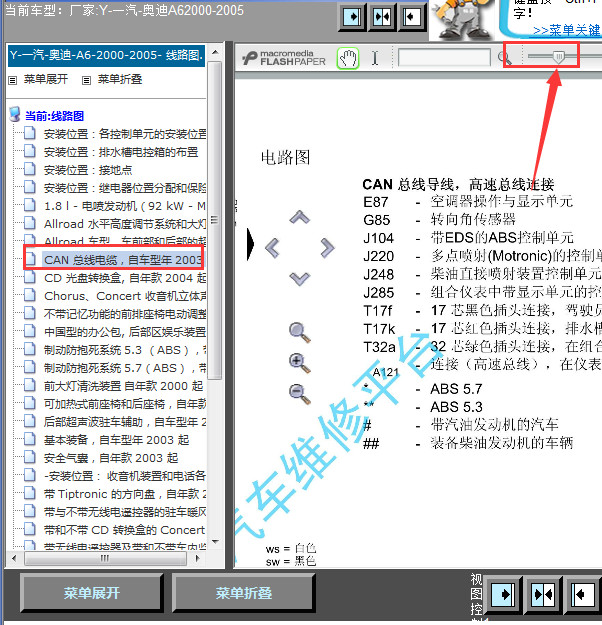Image resolution: width=602 pixels, height=625 pixels.
Task: Open 不带记忆功能的前排座椅电动调整 entry
Action: coord(125,314)
